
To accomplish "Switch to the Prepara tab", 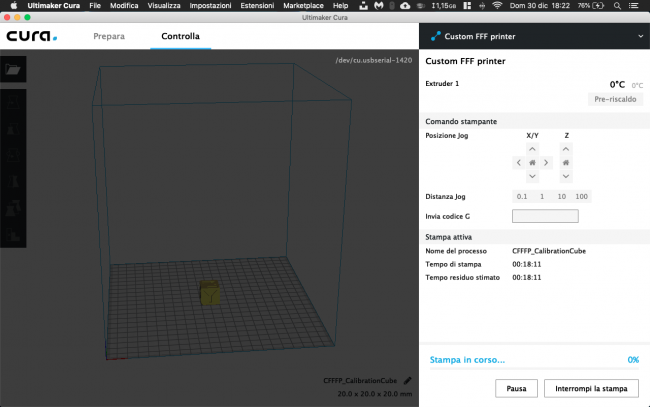I will pyautogui.click(x=109, y=36).
